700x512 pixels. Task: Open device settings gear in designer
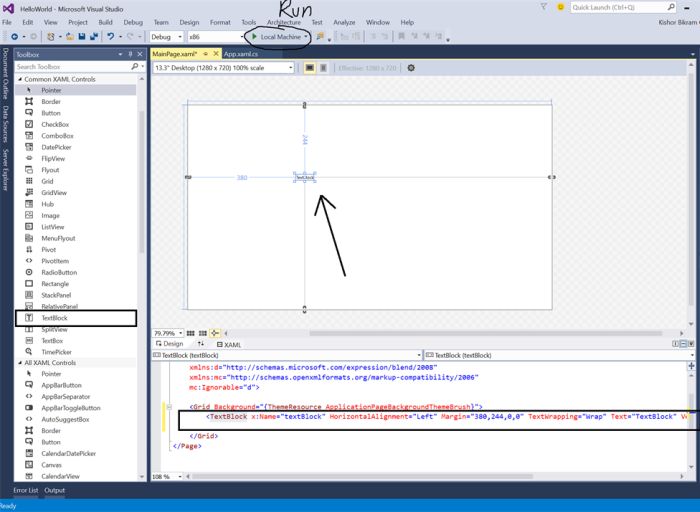click(411, 68)
